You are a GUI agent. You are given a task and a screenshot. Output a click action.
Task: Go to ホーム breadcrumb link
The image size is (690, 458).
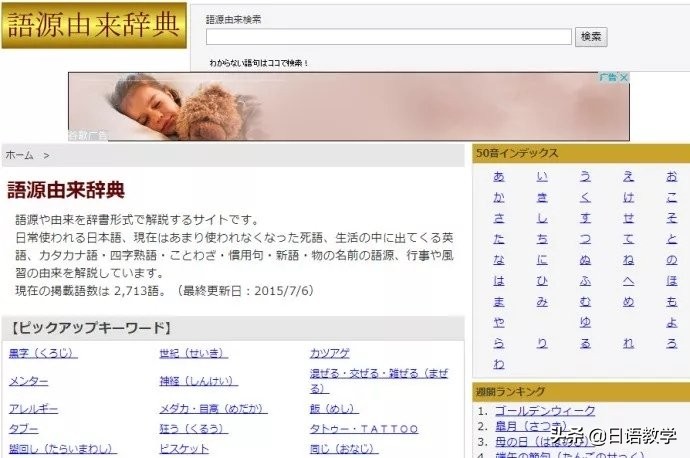click(19, 155)
